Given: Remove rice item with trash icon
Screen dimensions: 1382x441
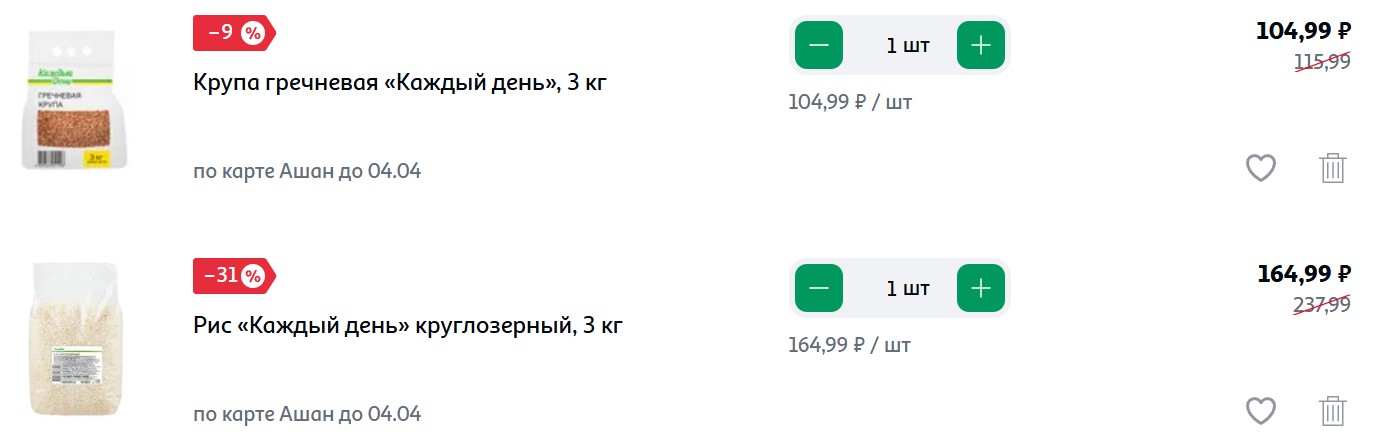Looking at the screenshot, I should [1333, 411].
